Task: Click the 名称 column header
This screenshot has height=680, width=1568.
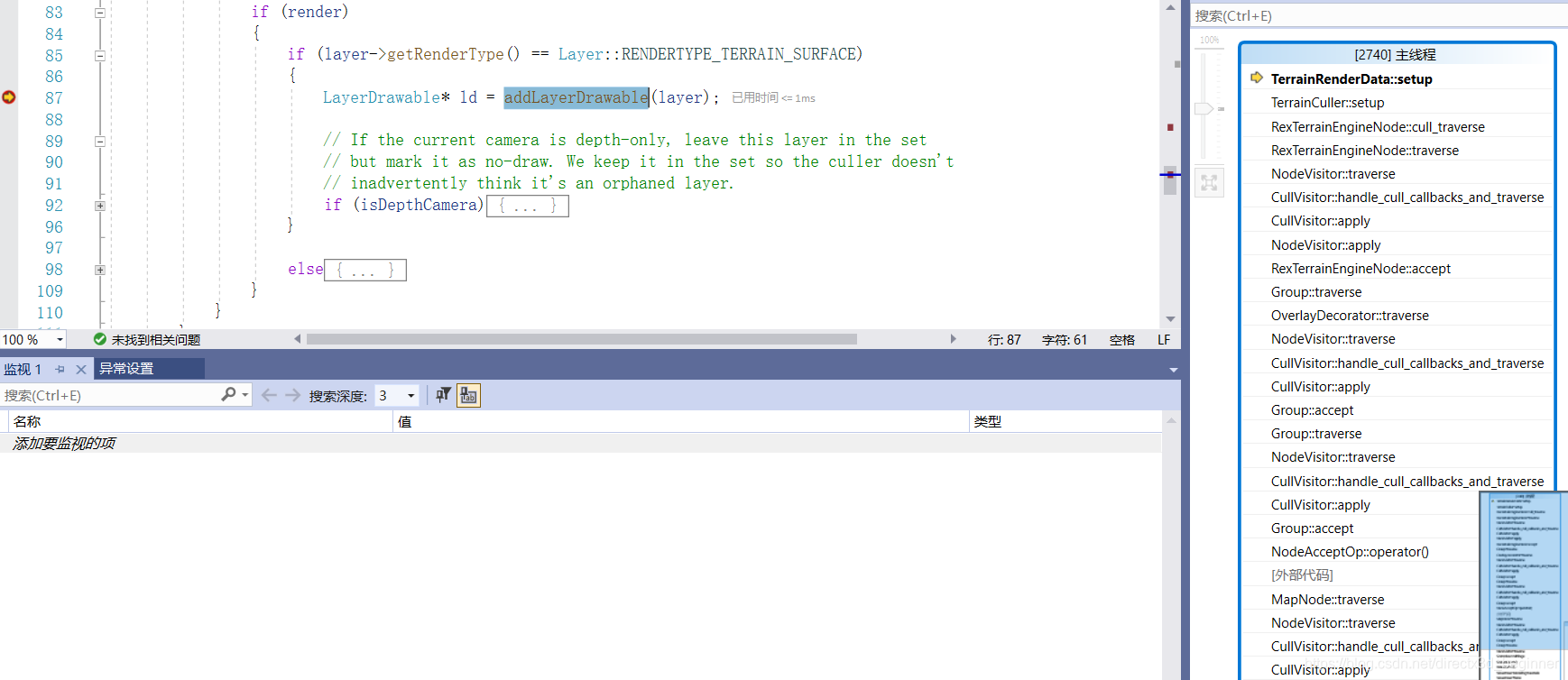Action: tap(200, 421)
